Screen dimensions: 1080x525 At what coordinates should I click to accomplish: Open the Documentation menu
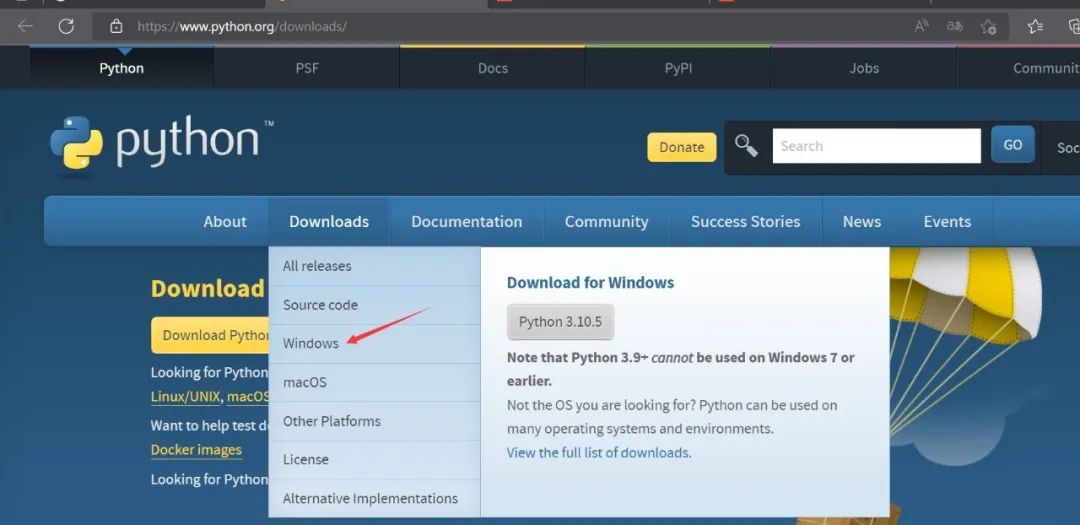(x=467, y=221)
